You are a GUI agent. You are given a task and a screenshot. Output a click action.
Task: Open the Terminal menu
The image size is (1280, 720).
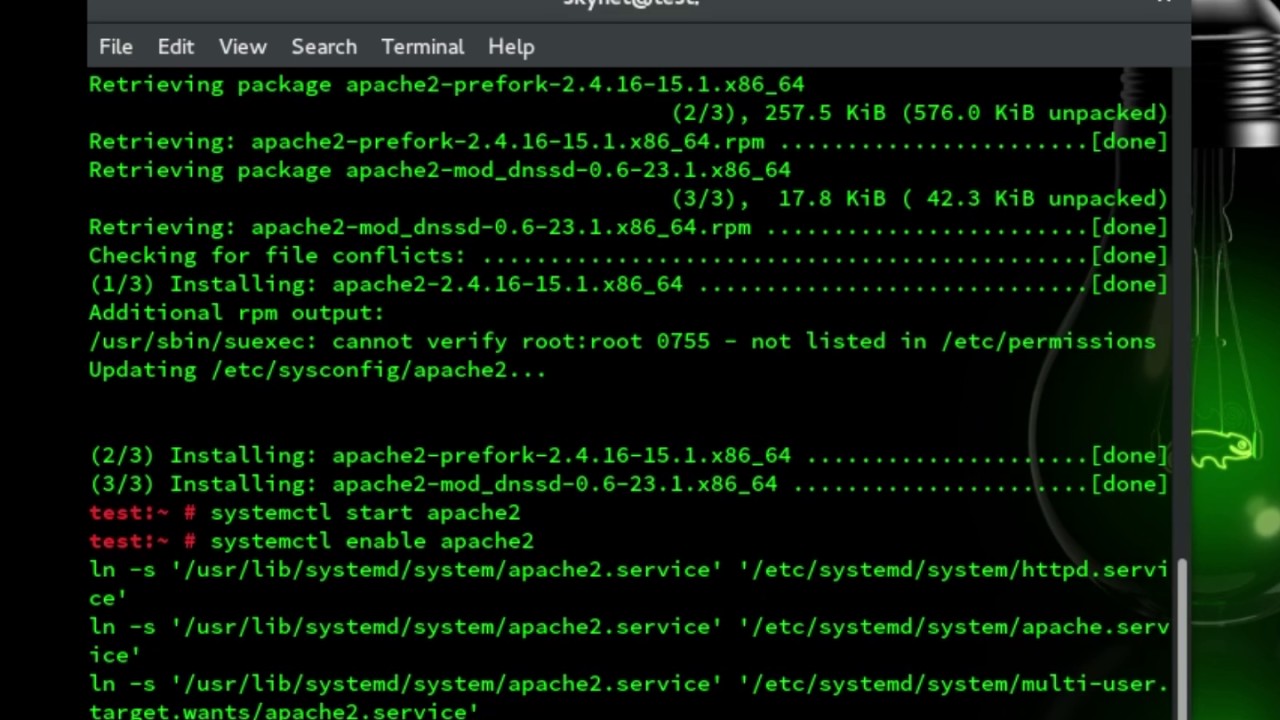423,47
